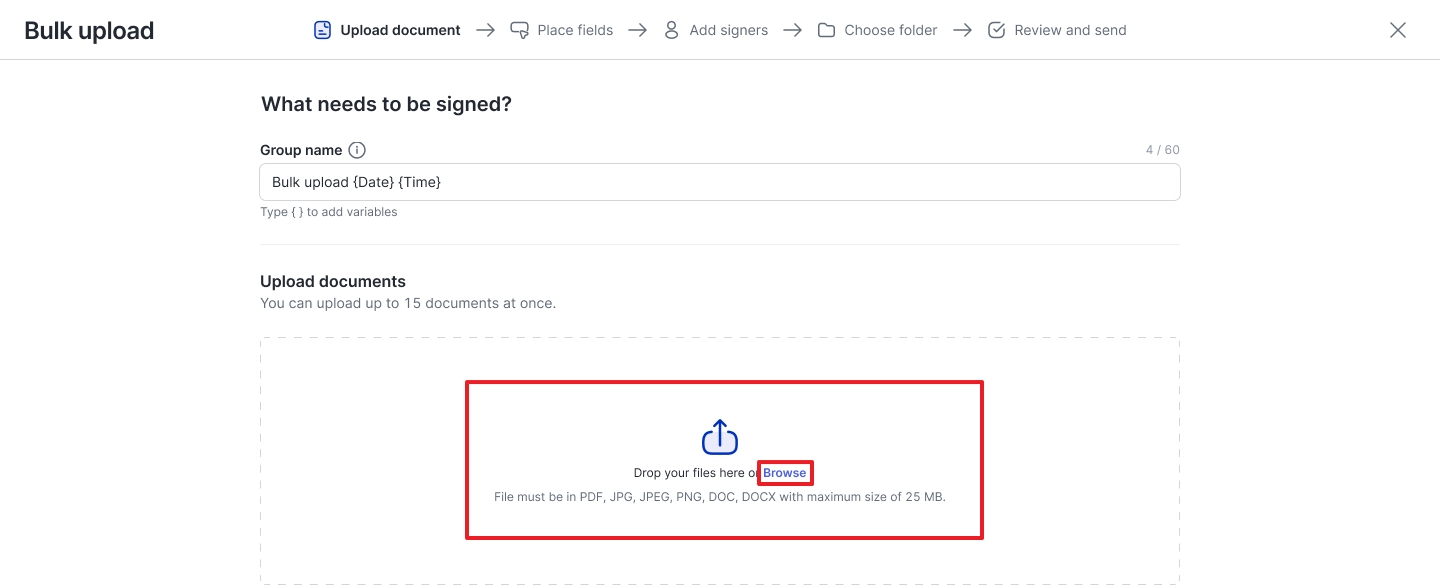Click the Bulk upload title
This screenshot has width=1440, height=586.
[x=88, y=30]
